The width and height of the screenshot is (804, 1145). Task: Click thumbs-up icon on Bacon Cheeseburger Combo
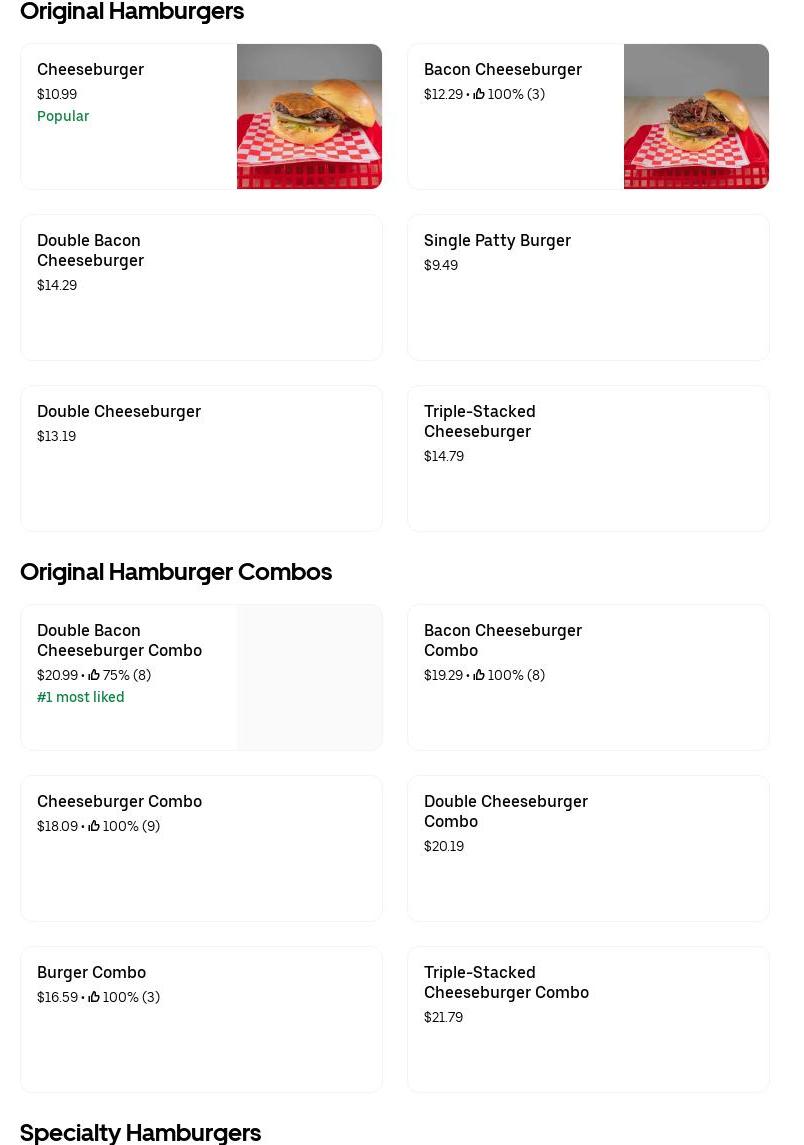coord(479,675)
